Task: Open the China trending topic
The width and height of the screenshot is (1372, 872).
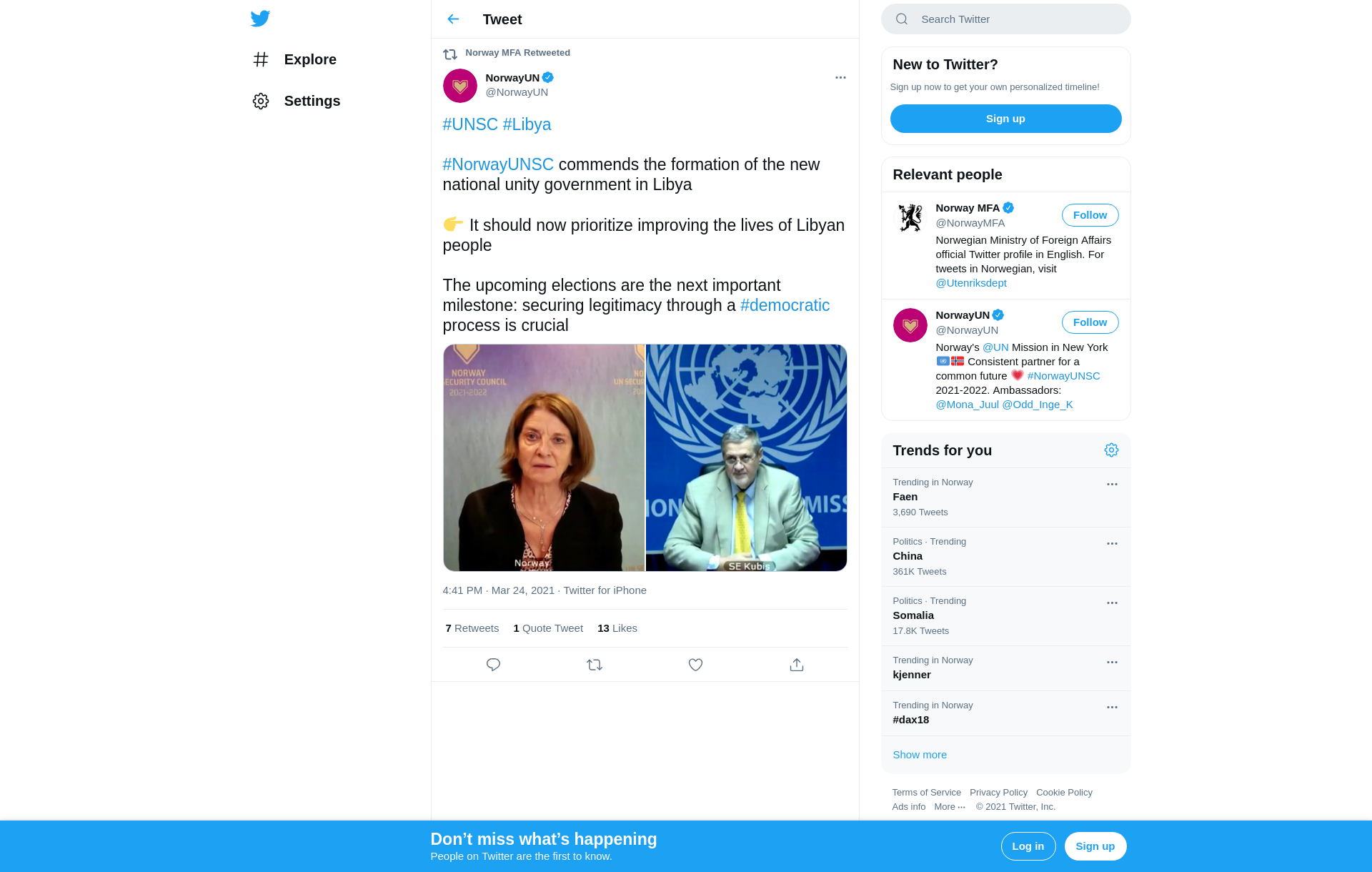Action: tap(908, 556)
